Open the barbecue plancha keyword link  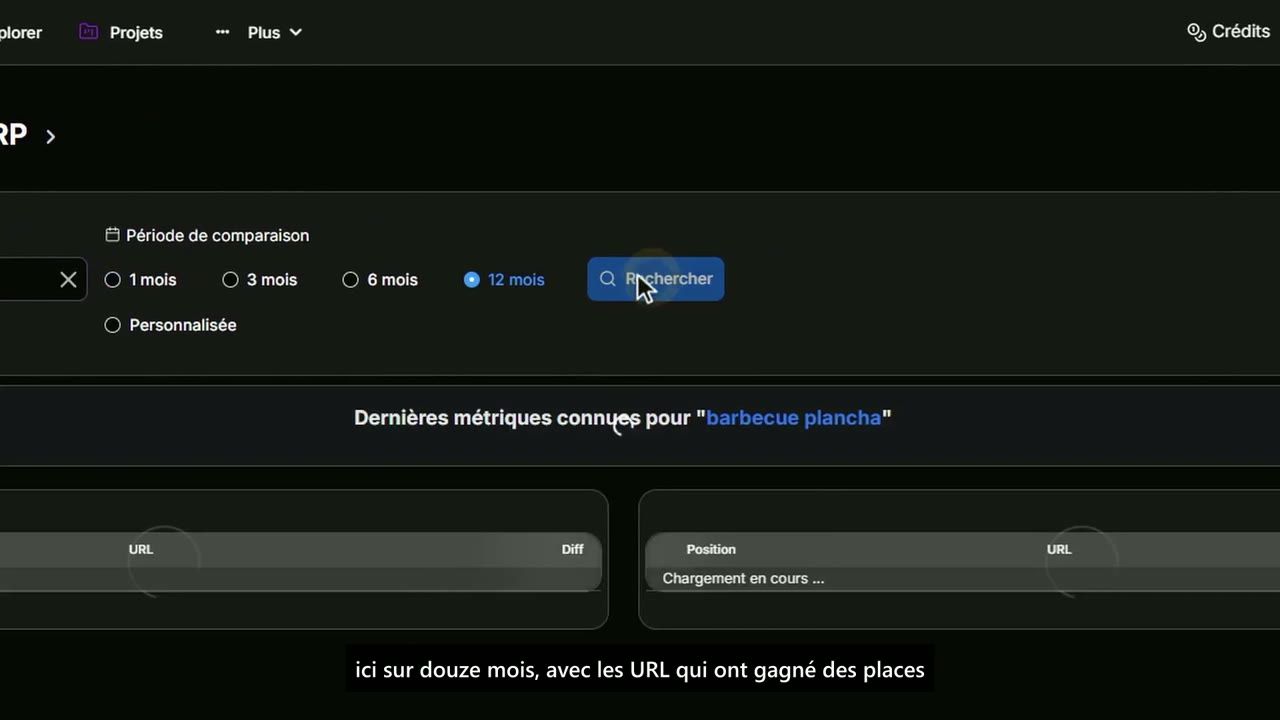tap(793, 418)
